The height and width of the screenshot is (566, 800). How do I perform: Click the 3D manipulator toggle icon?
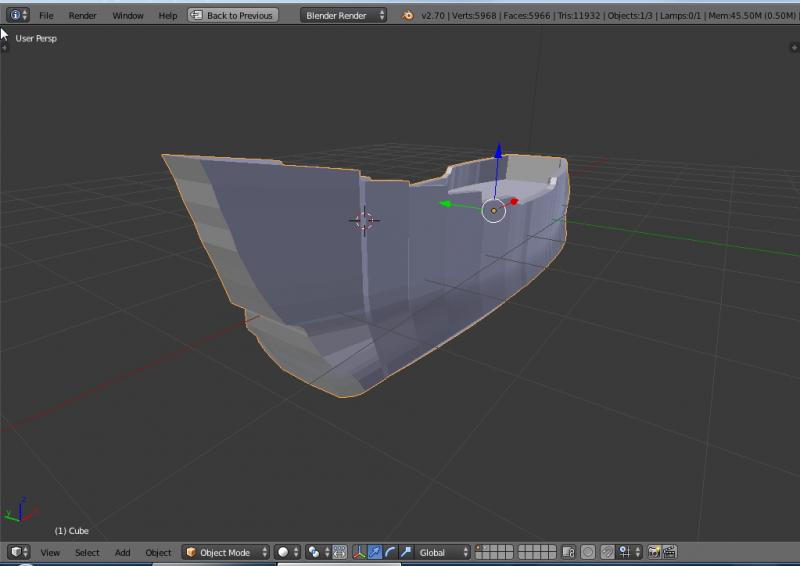click(359, 552)
